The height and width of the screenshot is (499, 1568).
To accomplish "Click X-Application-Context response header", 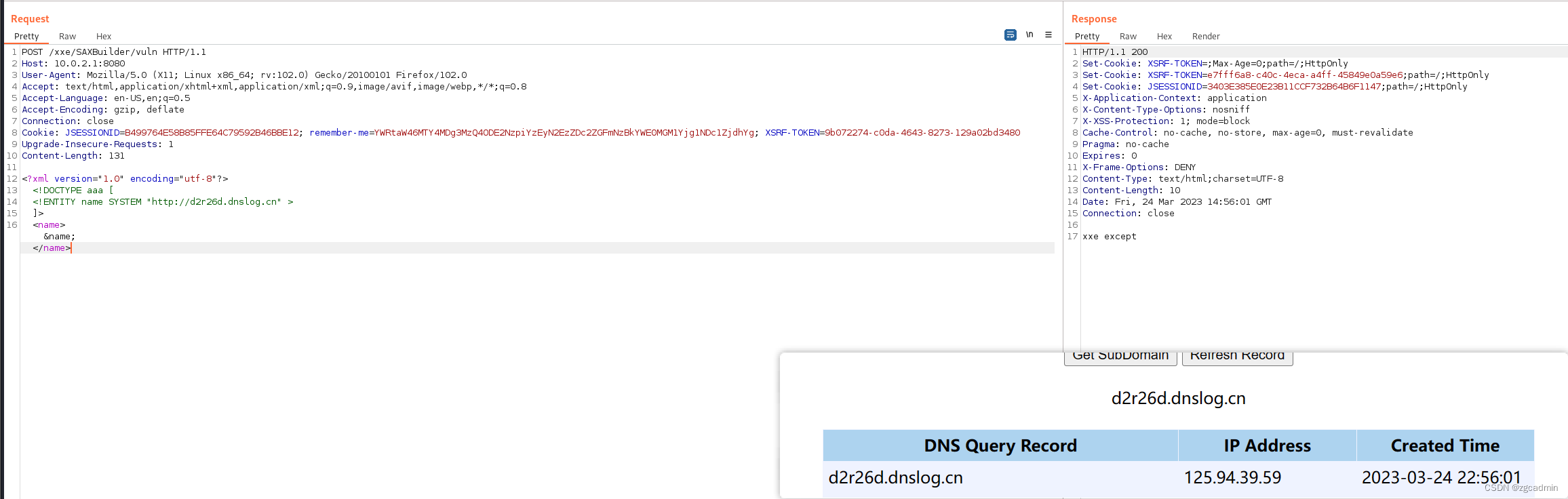I will [1175, 98].
